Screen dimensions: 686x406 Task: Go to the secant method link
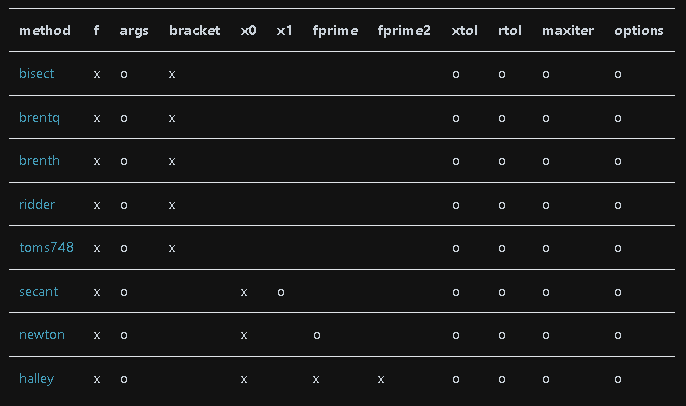click(x=39, y=292)
